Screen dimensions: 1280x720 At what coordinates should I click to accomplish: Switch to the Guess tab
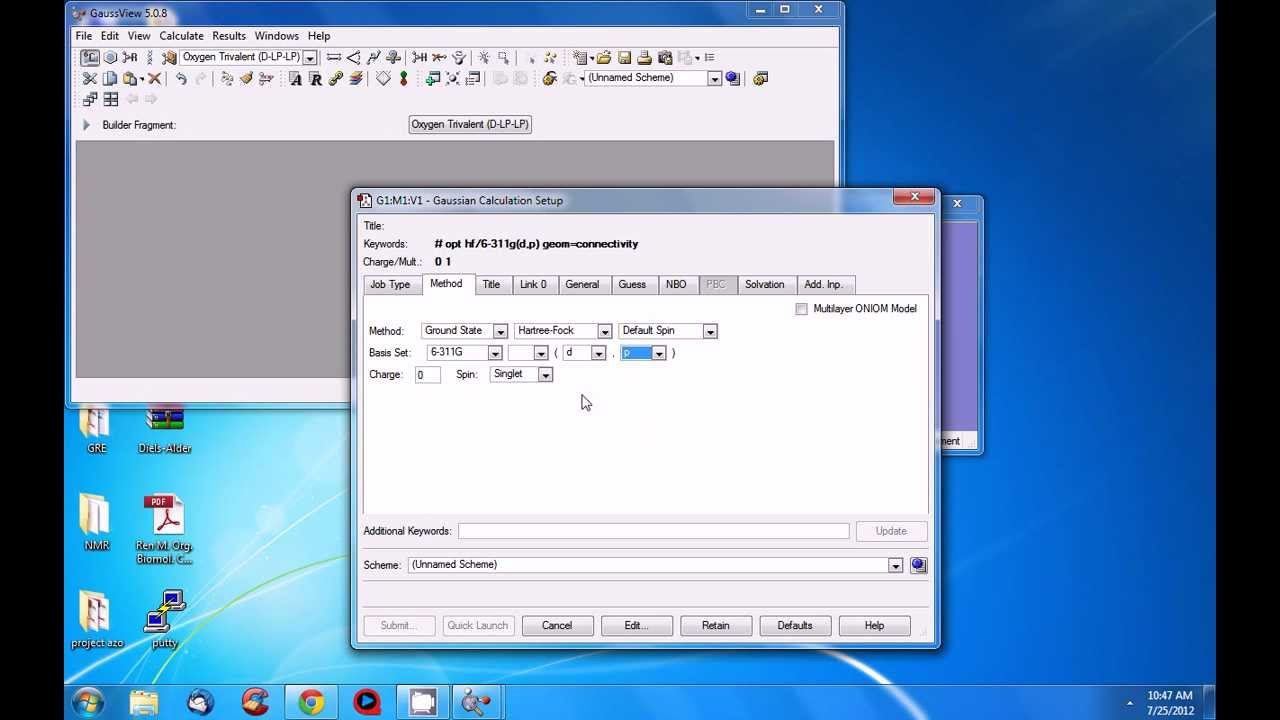coord(632,285)
